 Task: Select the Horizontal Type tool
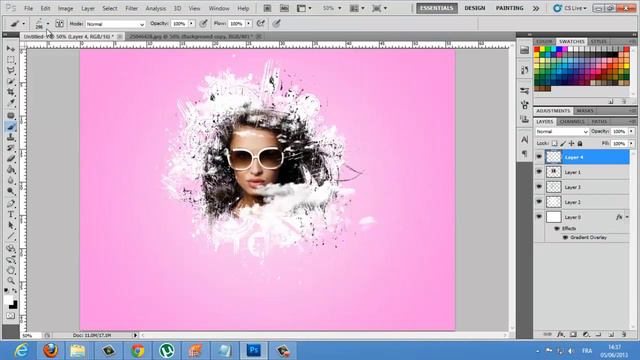coord(11,215)
